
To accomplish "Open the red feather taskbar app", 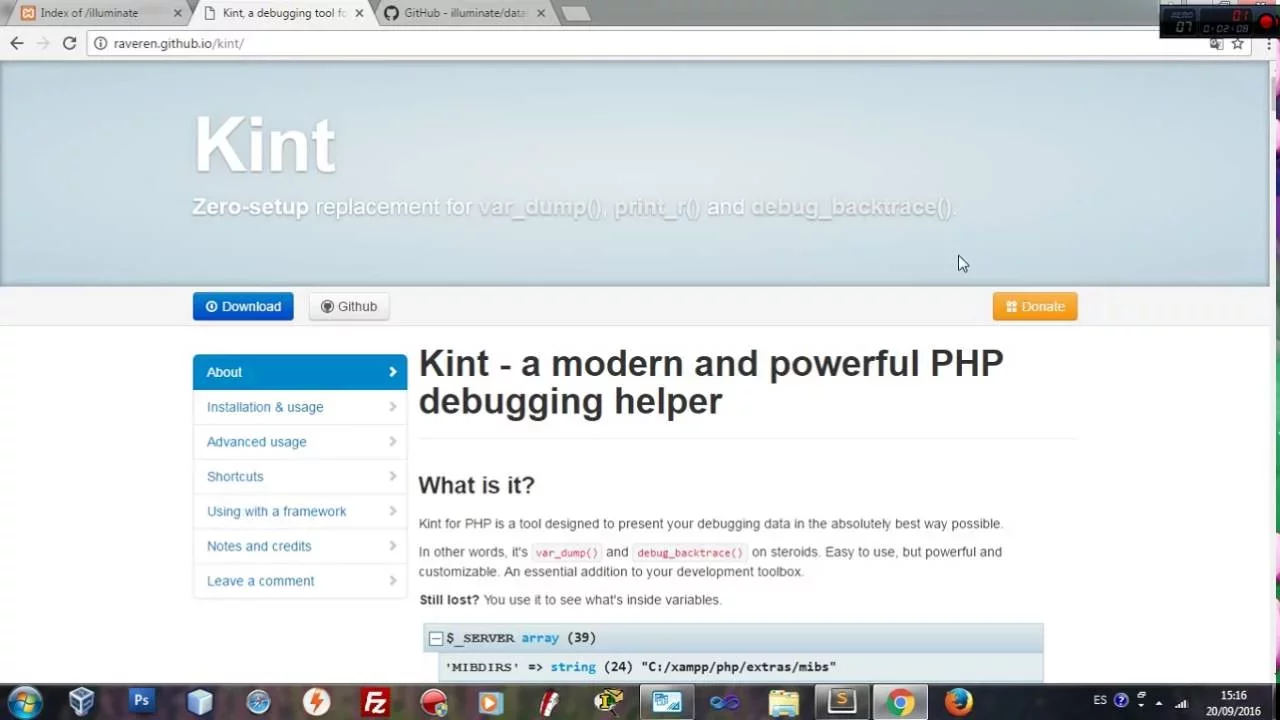I will (x=549, y=702).
